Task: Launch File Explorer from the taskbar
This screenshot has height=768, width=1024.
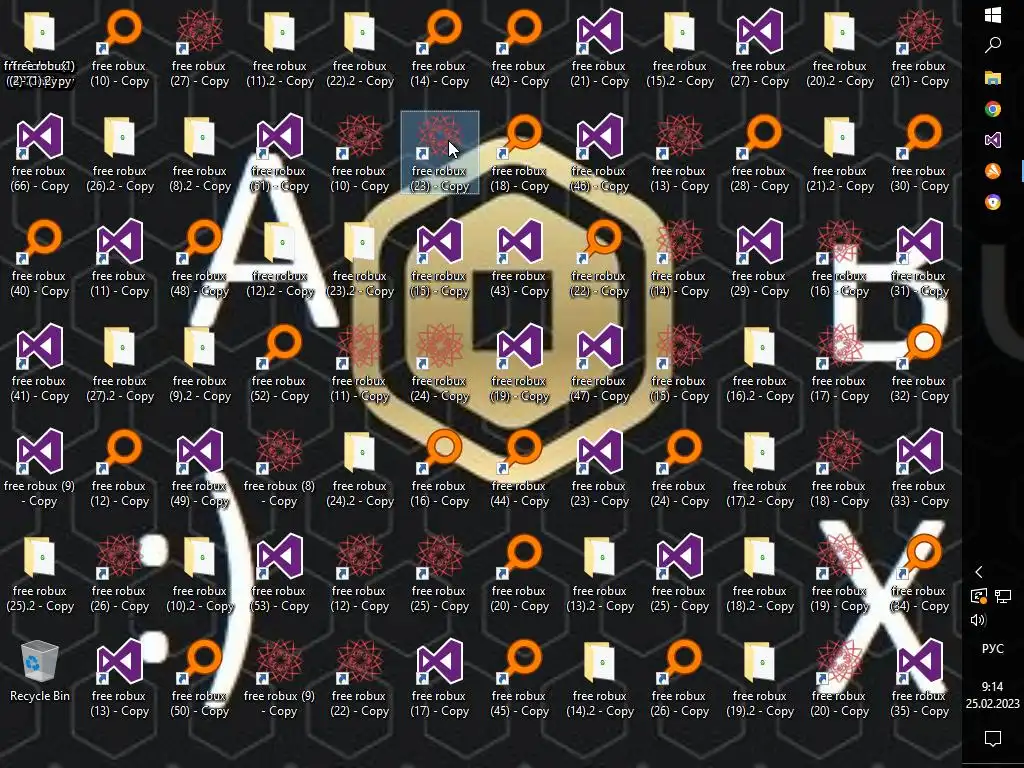Action: coord(993,78)
